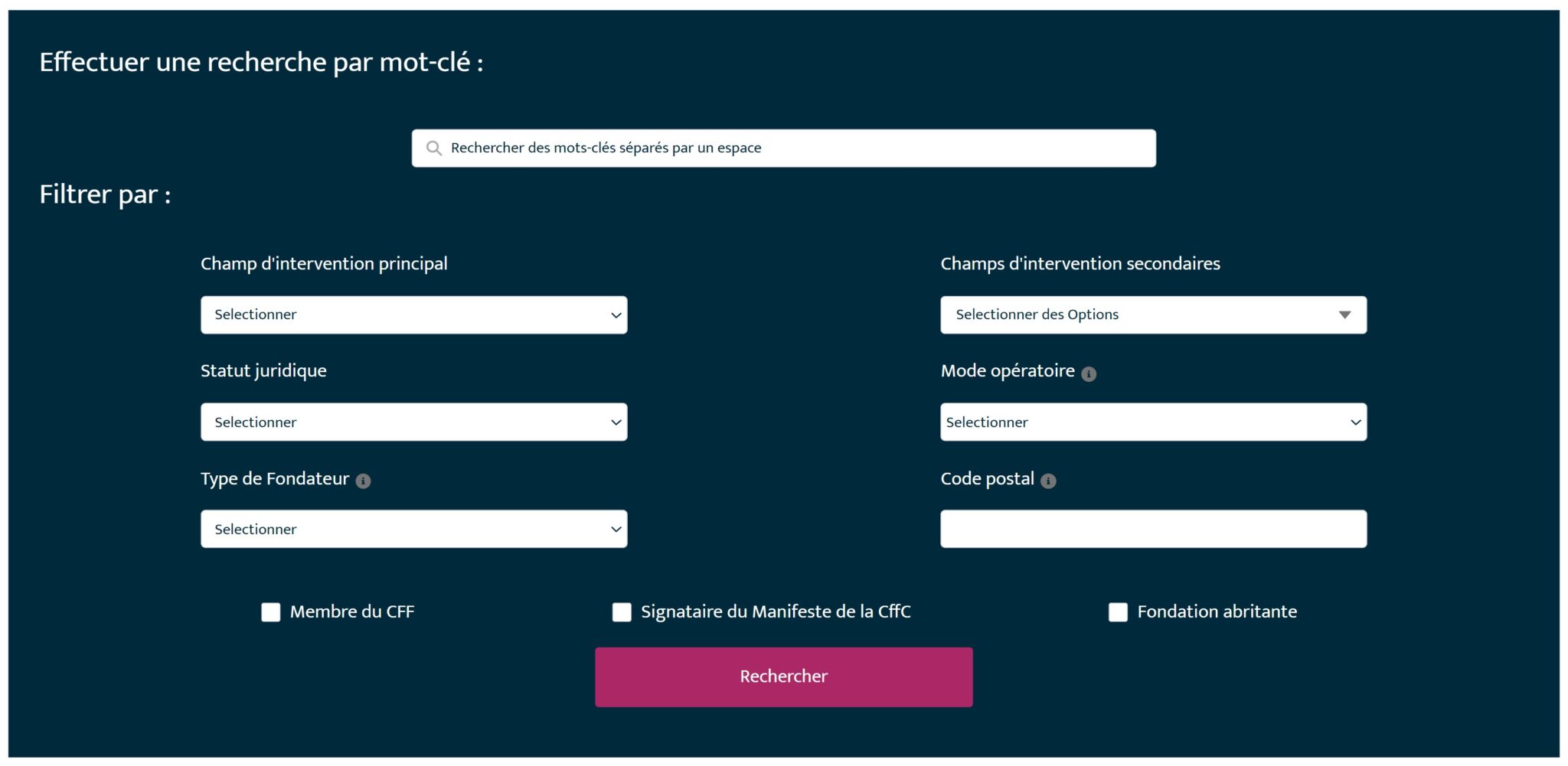The image size is (1568, 766).
Task: Click the chevron arrow of Mode opératoire select
Action: click(x=1355, y=422)
